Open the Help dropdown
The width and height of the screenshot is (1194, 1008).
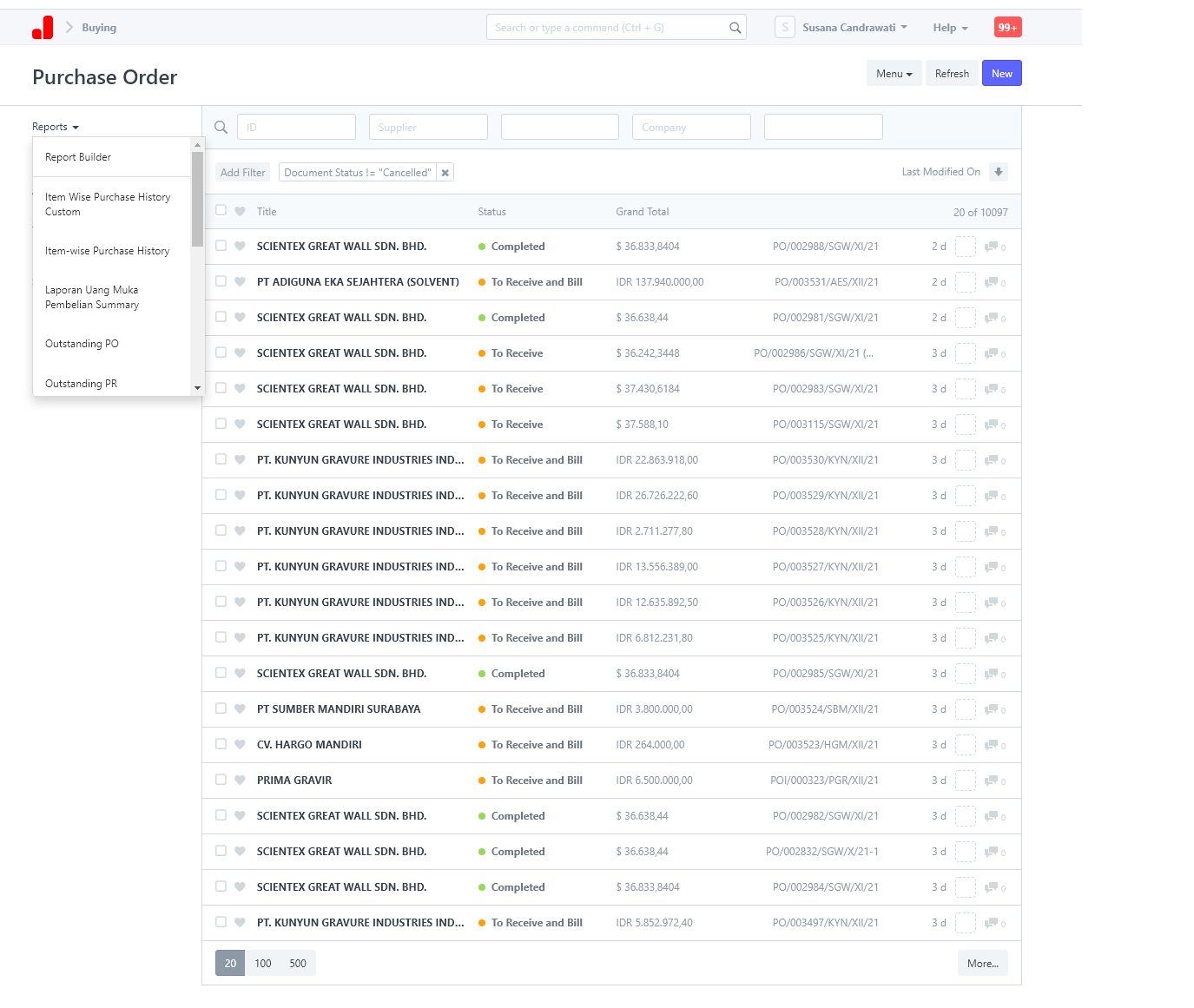(x=950, y=28)
